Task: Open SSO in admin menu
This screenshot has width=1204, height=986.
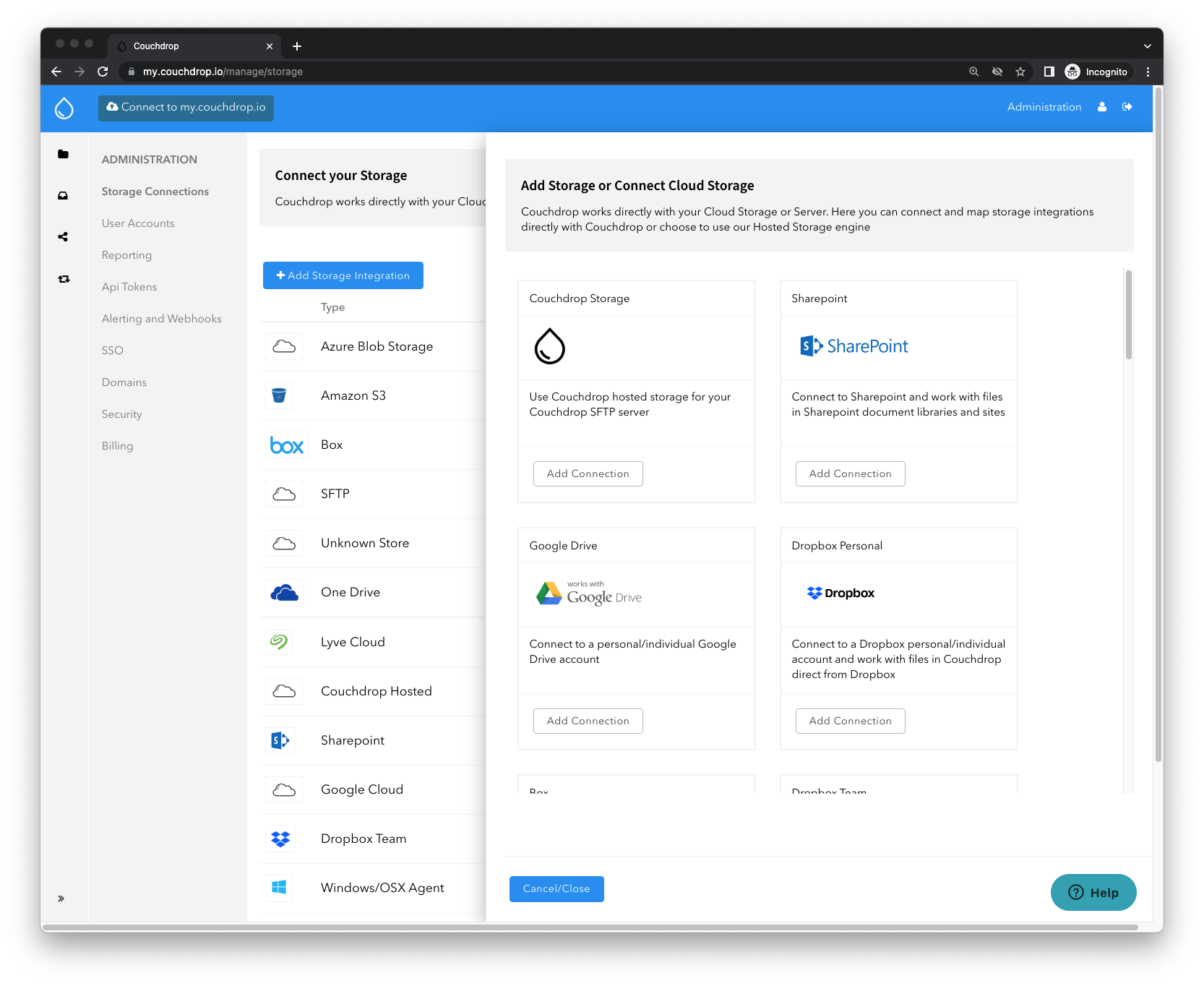Action: tap(112, 351)
